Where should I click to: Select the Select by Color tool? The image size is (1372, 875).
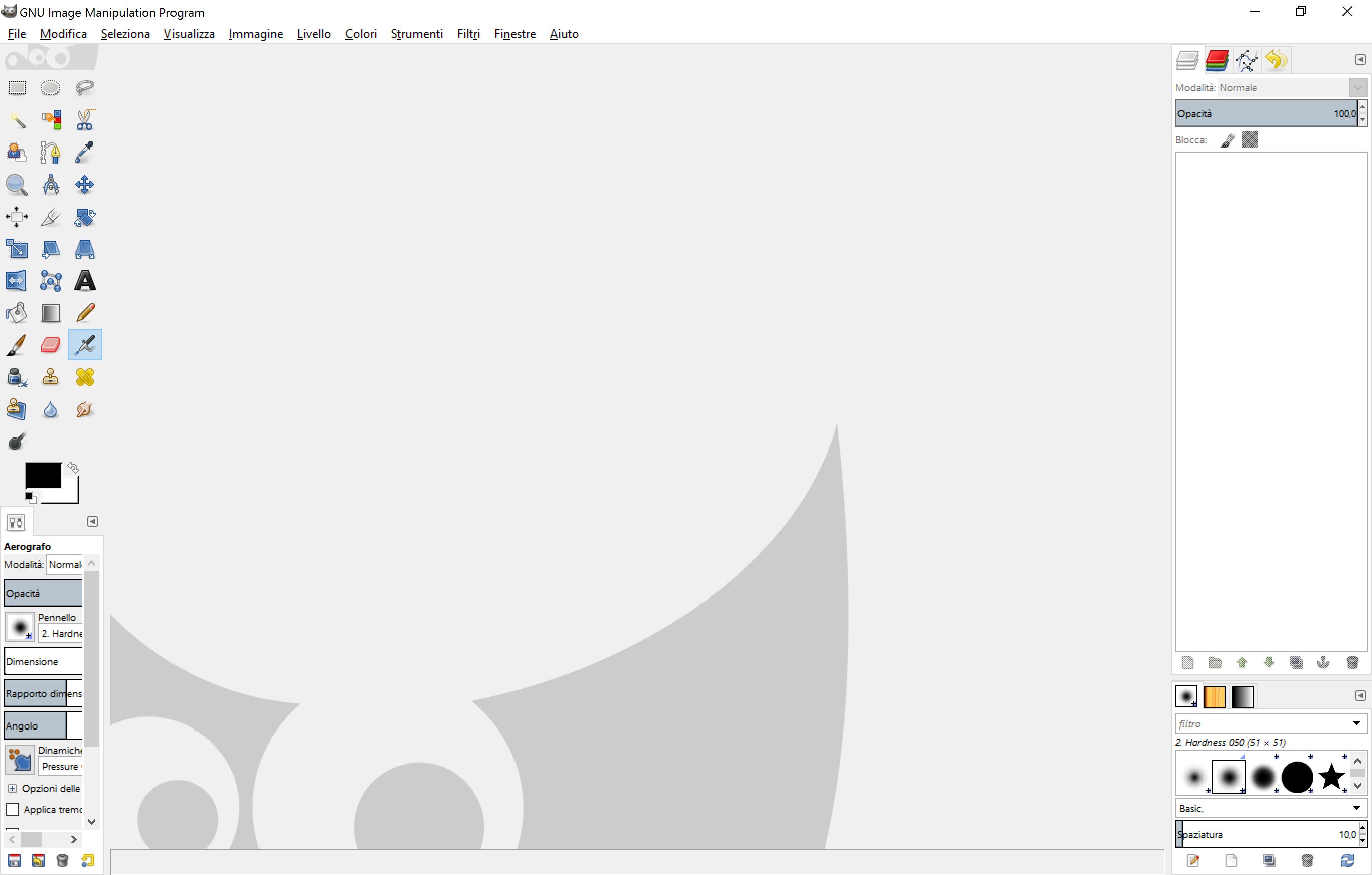coord(51,120)
